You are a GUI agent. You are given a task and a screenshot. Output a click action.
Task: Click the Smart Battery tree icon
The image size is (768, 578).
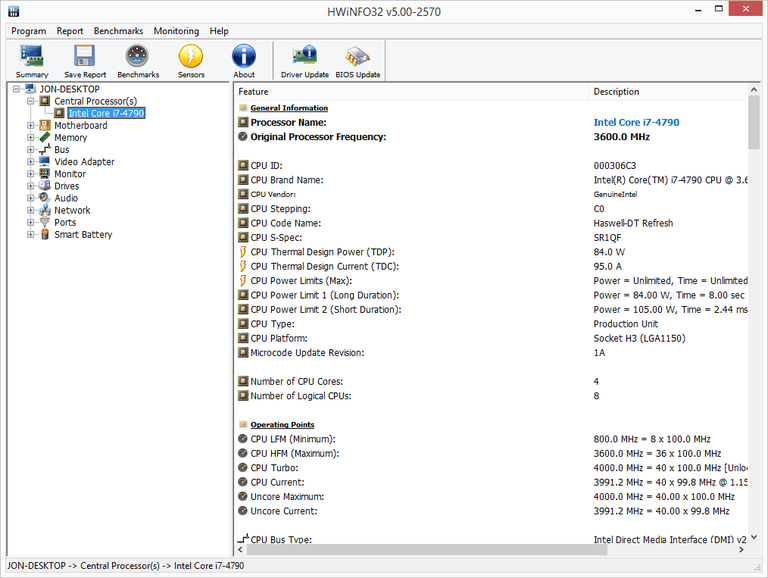tap(45, 234)
